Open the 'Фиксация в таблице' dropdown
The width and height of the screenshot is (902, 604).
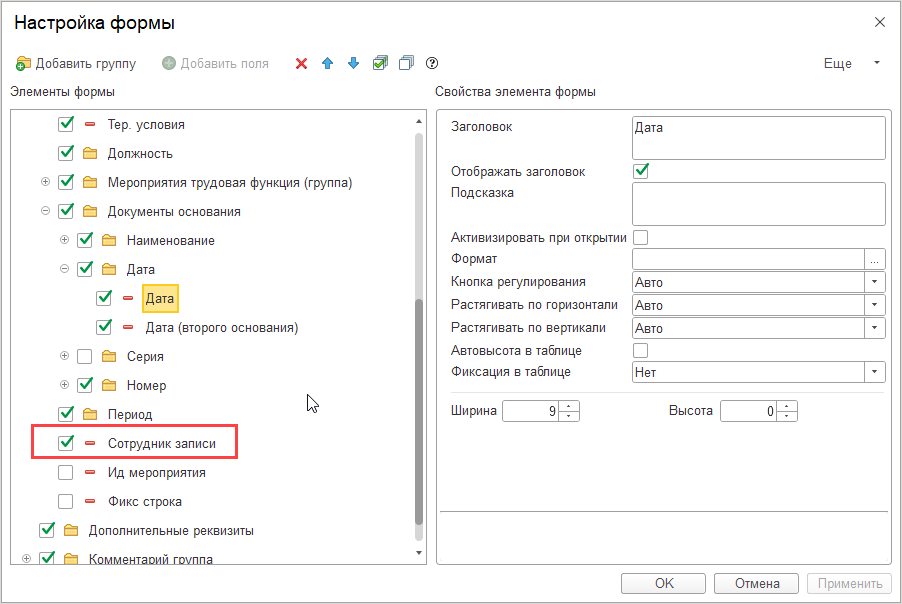(x=874, y=372)
